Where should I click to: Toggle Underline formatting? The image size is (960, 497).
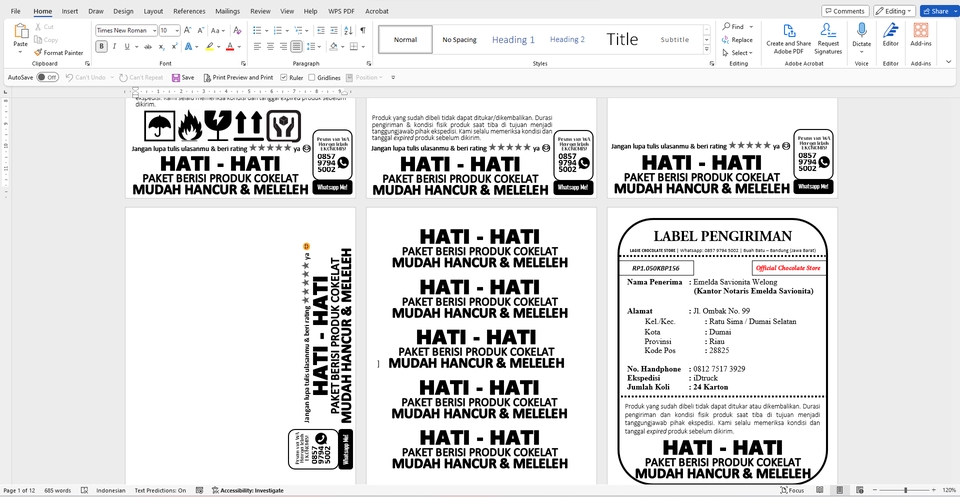tap(127, 47)
